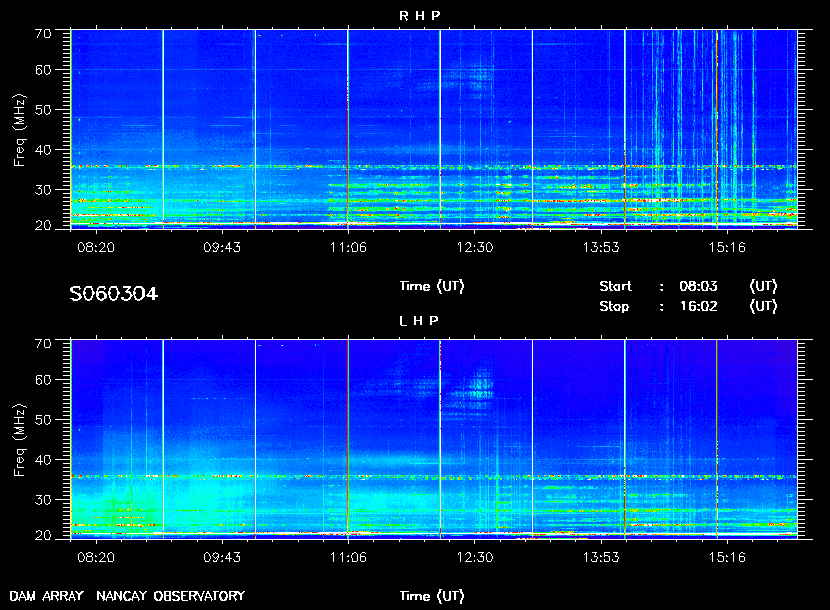830x610 pixels.
Task: Click the 12:30 time tick under LHP plot
Action: coord(475,557)
